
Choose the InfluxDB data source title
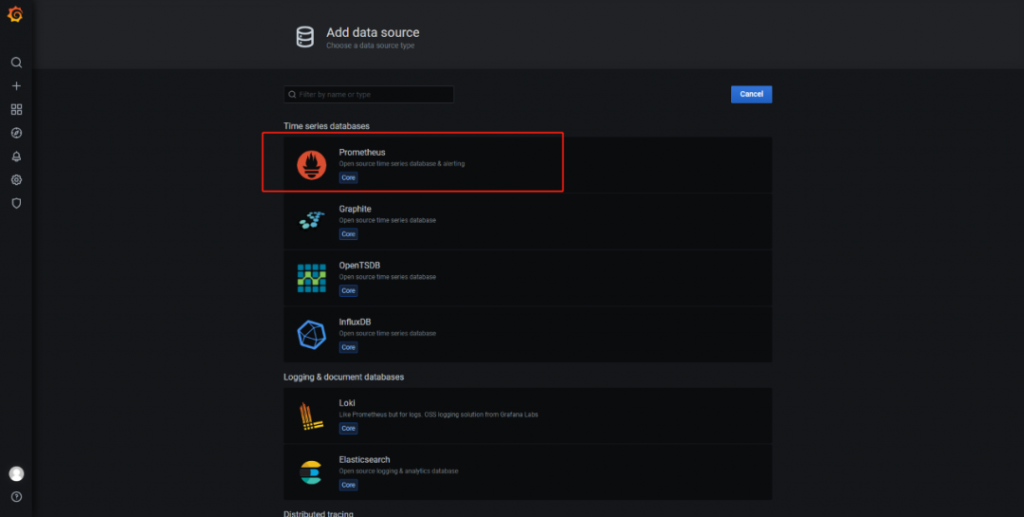pyautogui.click(x=355, y=322)
